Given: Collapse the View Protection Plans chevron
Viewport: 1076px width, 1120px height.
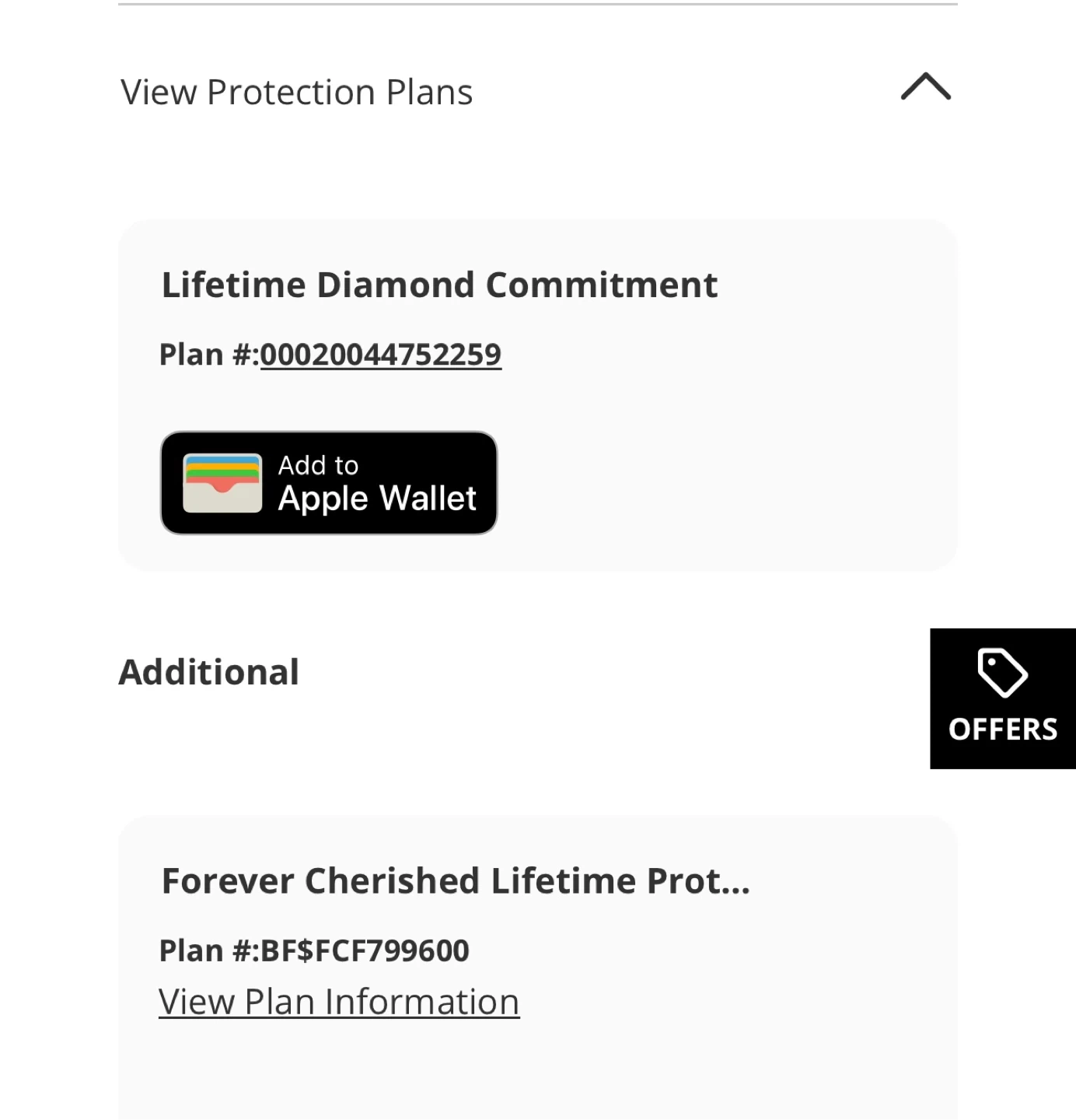Looking at the screenshot, I should [x=925, y=86].
